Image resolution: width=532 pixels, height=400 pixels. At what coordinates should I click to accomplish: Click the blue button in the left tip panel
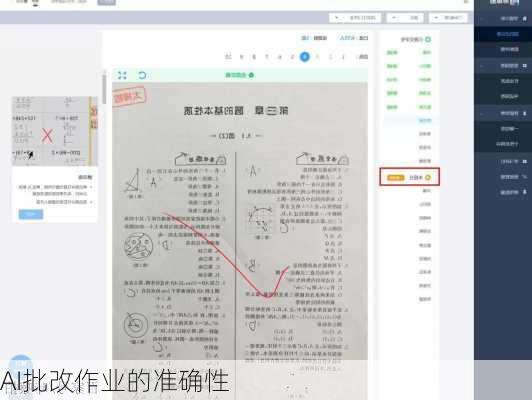31,214
